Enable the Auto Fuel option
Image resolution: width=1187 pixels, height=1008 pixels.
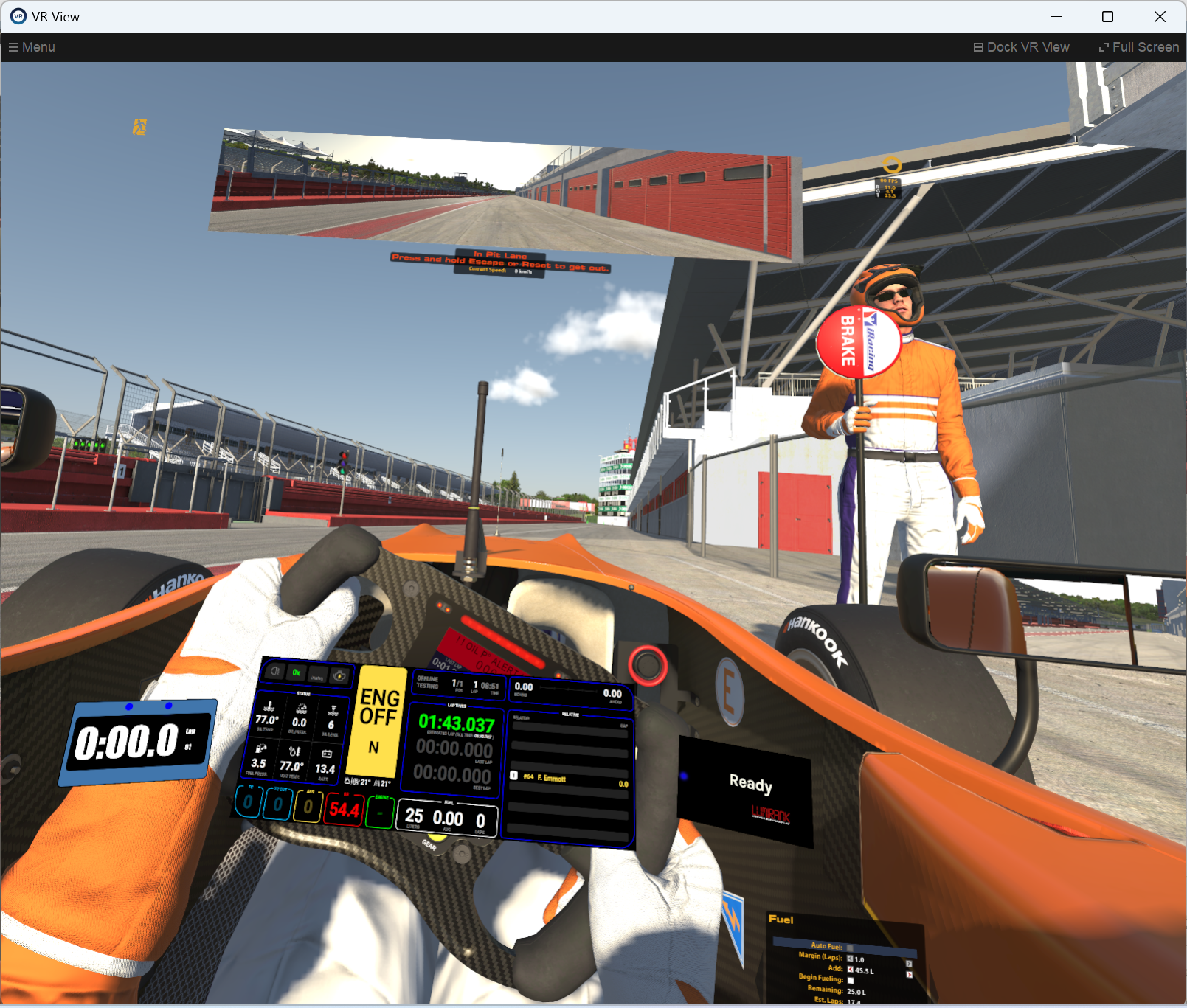tap(850, 948)
